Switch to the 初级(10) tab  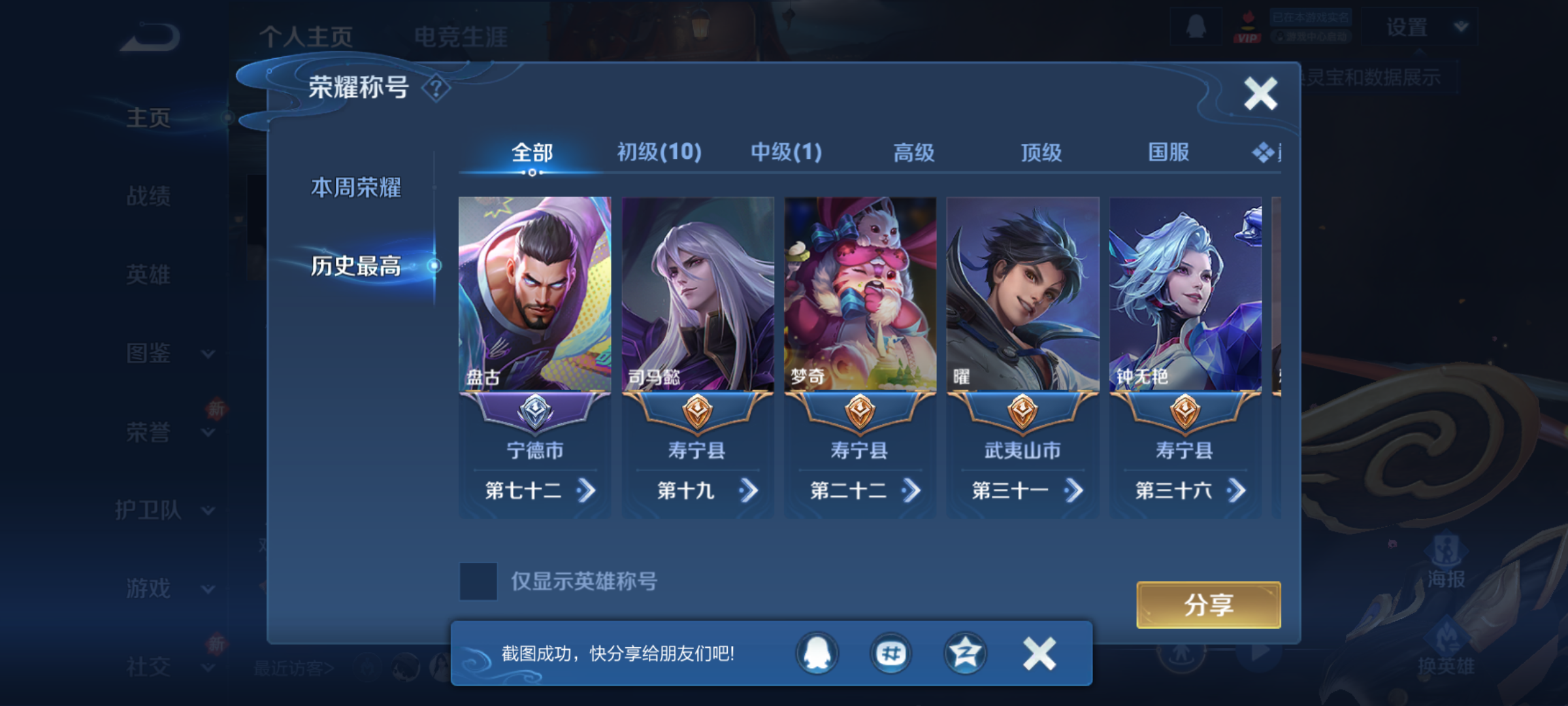click(x=659, y=152)
